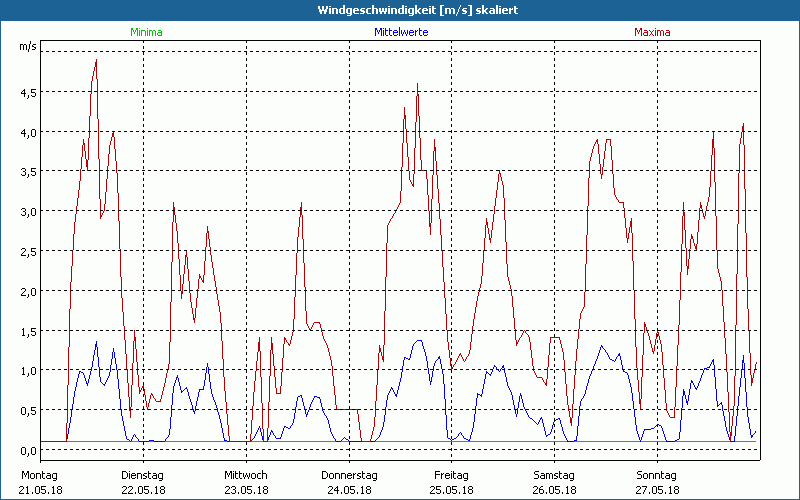
Task: Select the 24.05.18 date label
Action: 347,490
